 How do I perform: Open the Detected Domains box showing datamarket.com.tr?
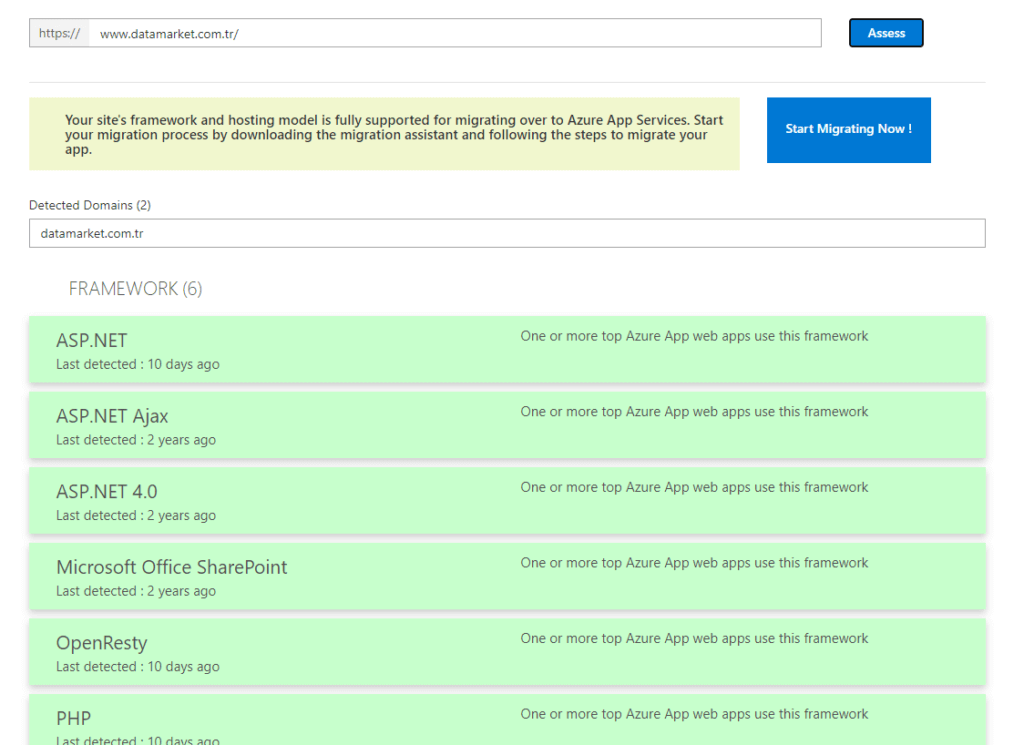coord(507,233)
